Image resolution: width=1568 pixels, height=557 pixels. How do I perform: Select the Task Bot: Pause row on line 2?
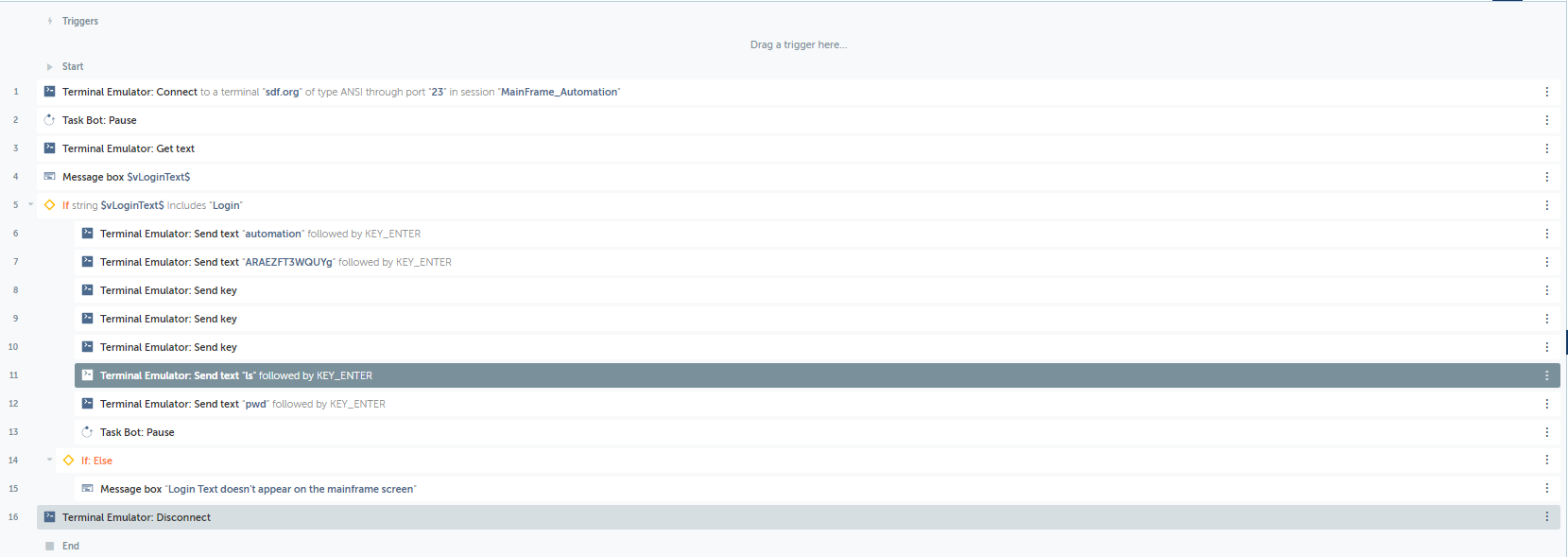click(799, 120)
